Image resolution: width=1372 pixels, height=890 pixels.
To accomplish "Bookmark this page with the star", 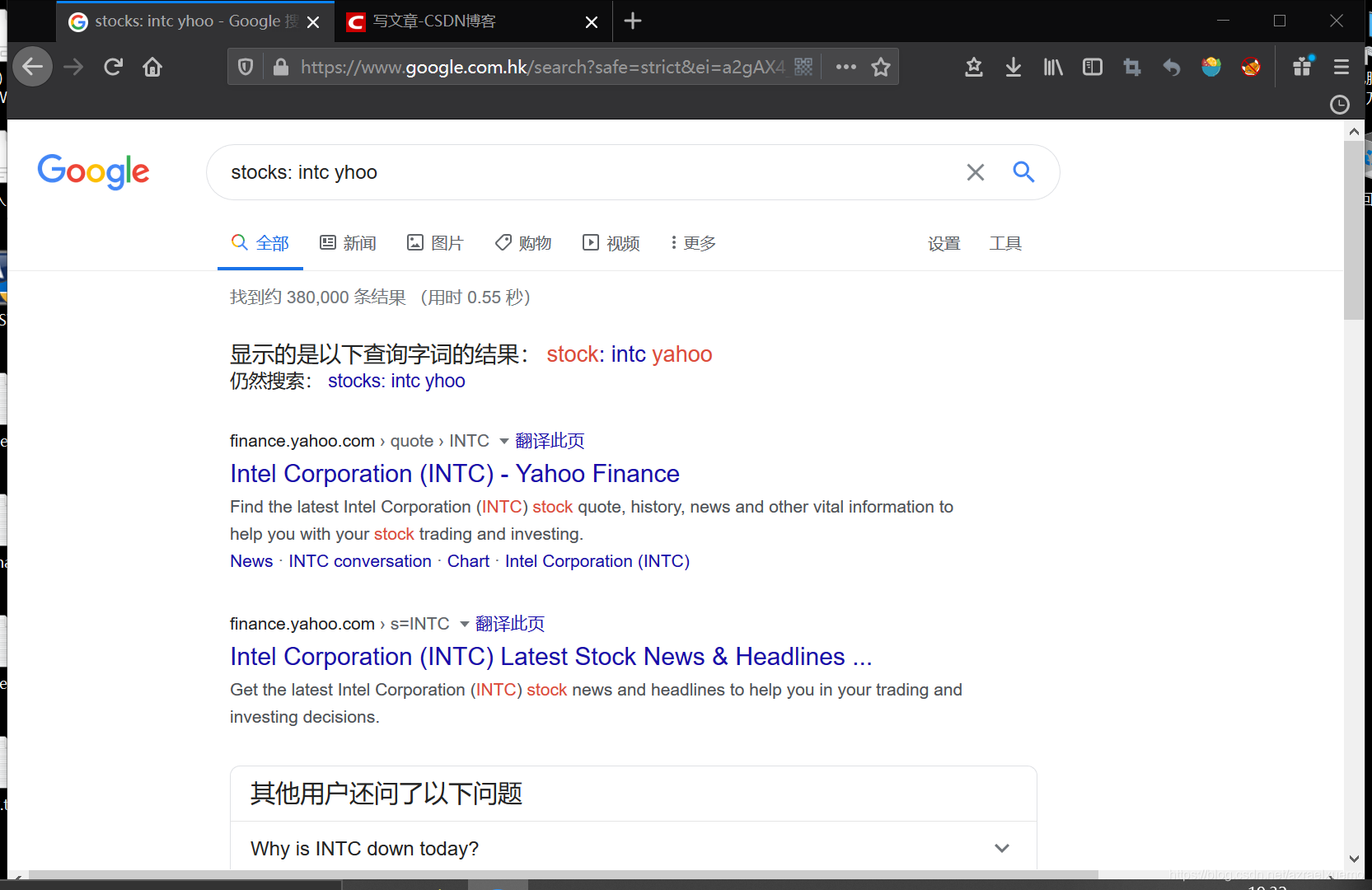I will click(x=881, y=67).
